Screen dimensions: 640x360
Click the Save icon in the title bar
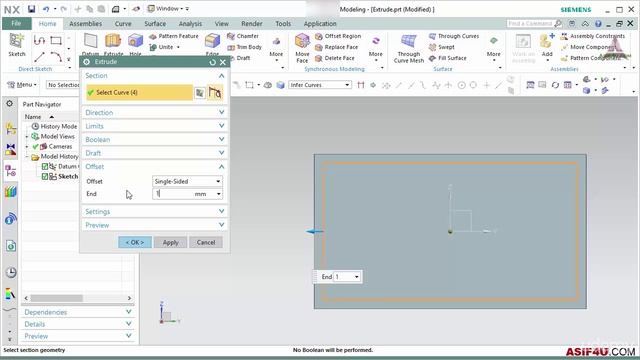click(x=31, y=9)
